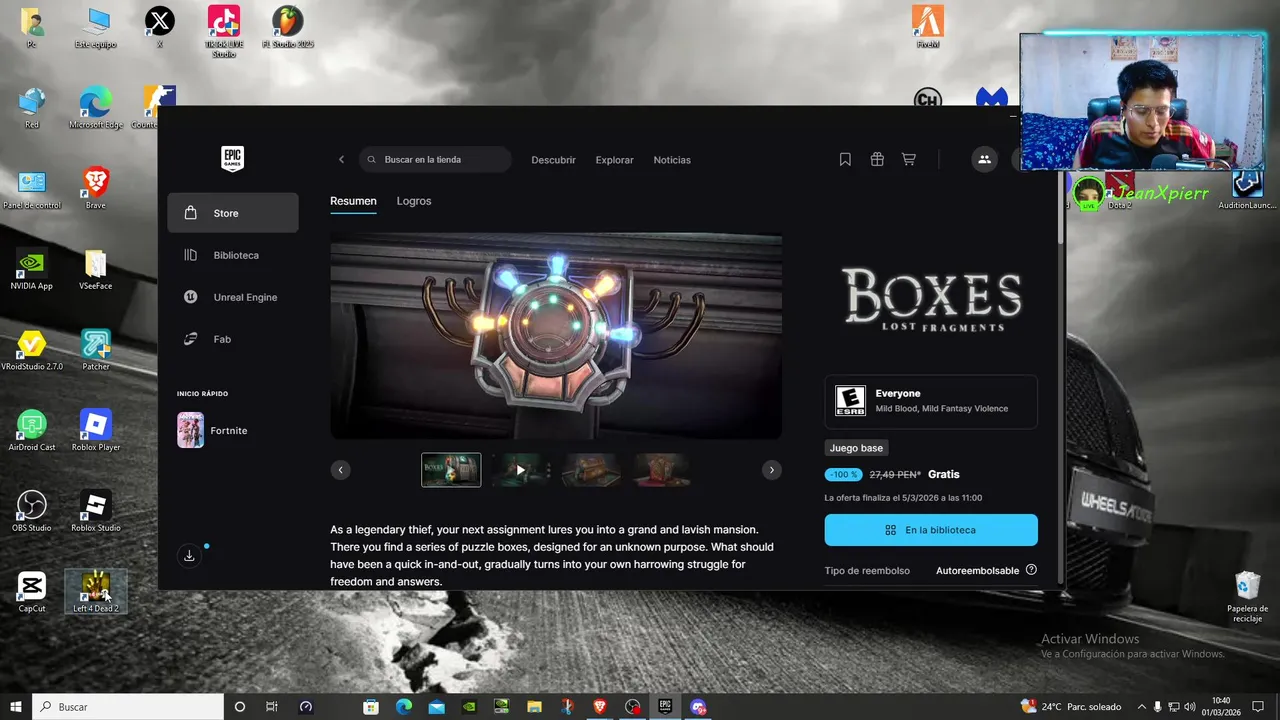Image resolution: width=1280 pixels, height=720 pixels.
Task: Focus the Buscar en la tienda field
Action: (x=436, y=159)
